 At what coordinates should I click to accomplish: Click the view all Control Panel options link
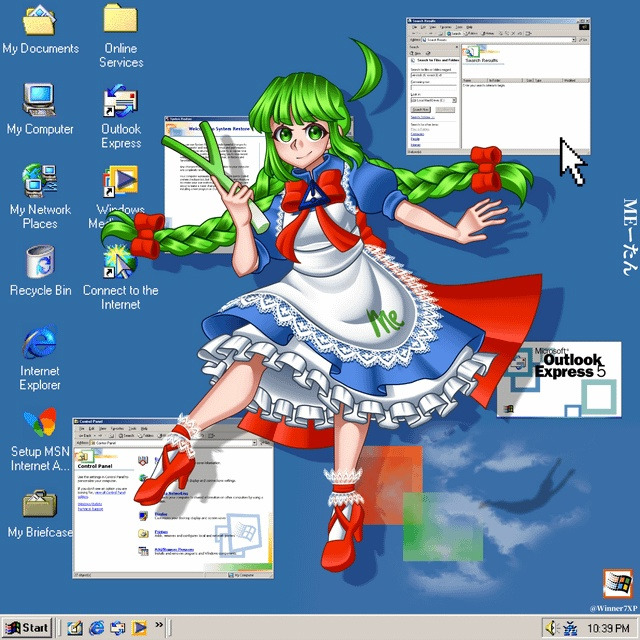[110, 493]
